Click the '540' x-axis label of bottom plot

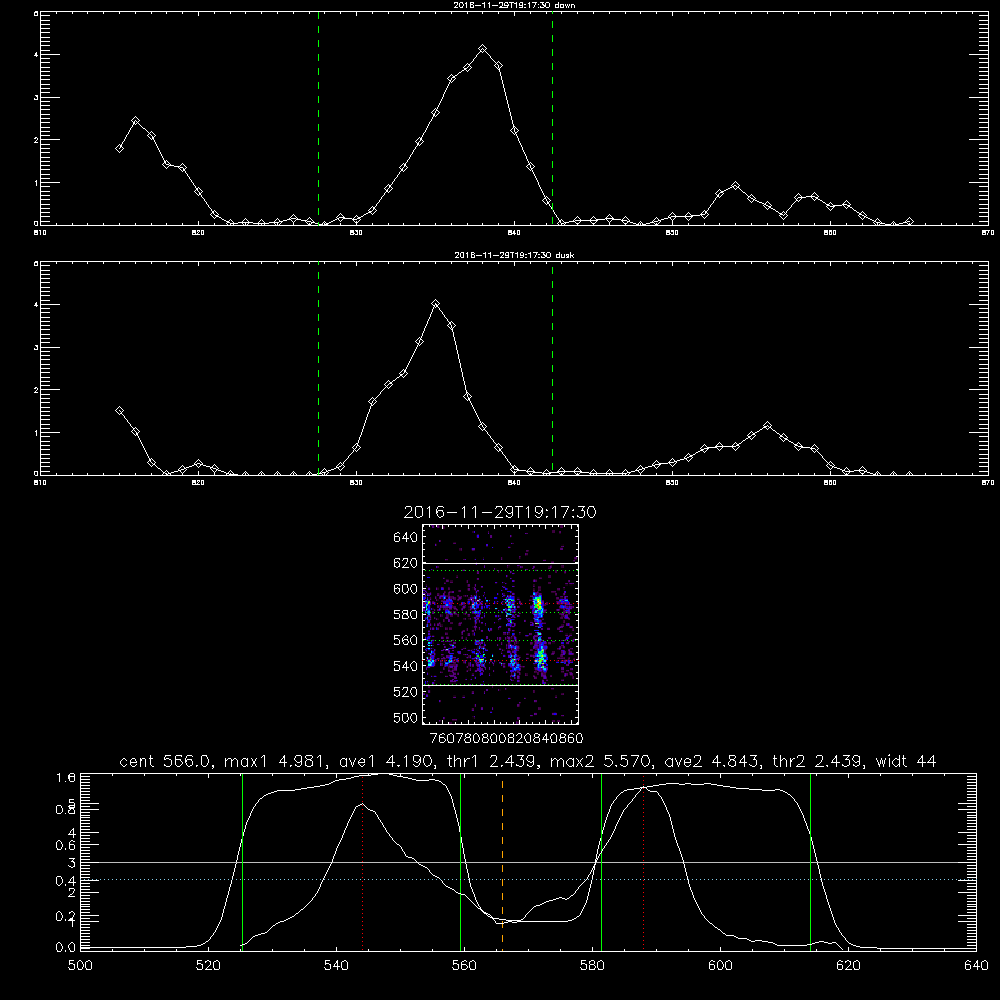coord(336,966)
